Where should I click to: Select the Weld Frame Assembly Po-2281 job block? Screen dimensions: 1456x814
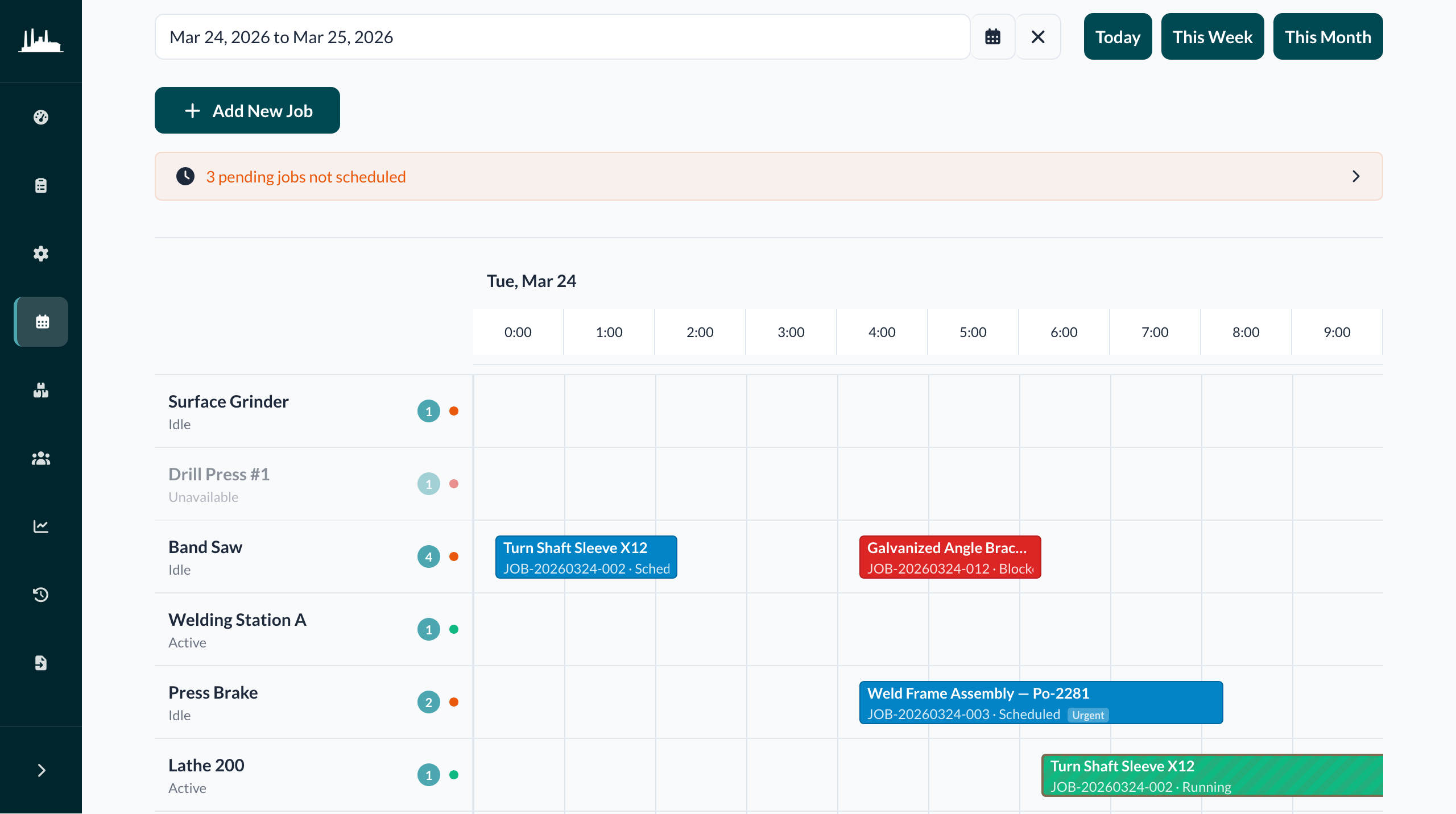pyautogui.click(x=1041, y=703)
